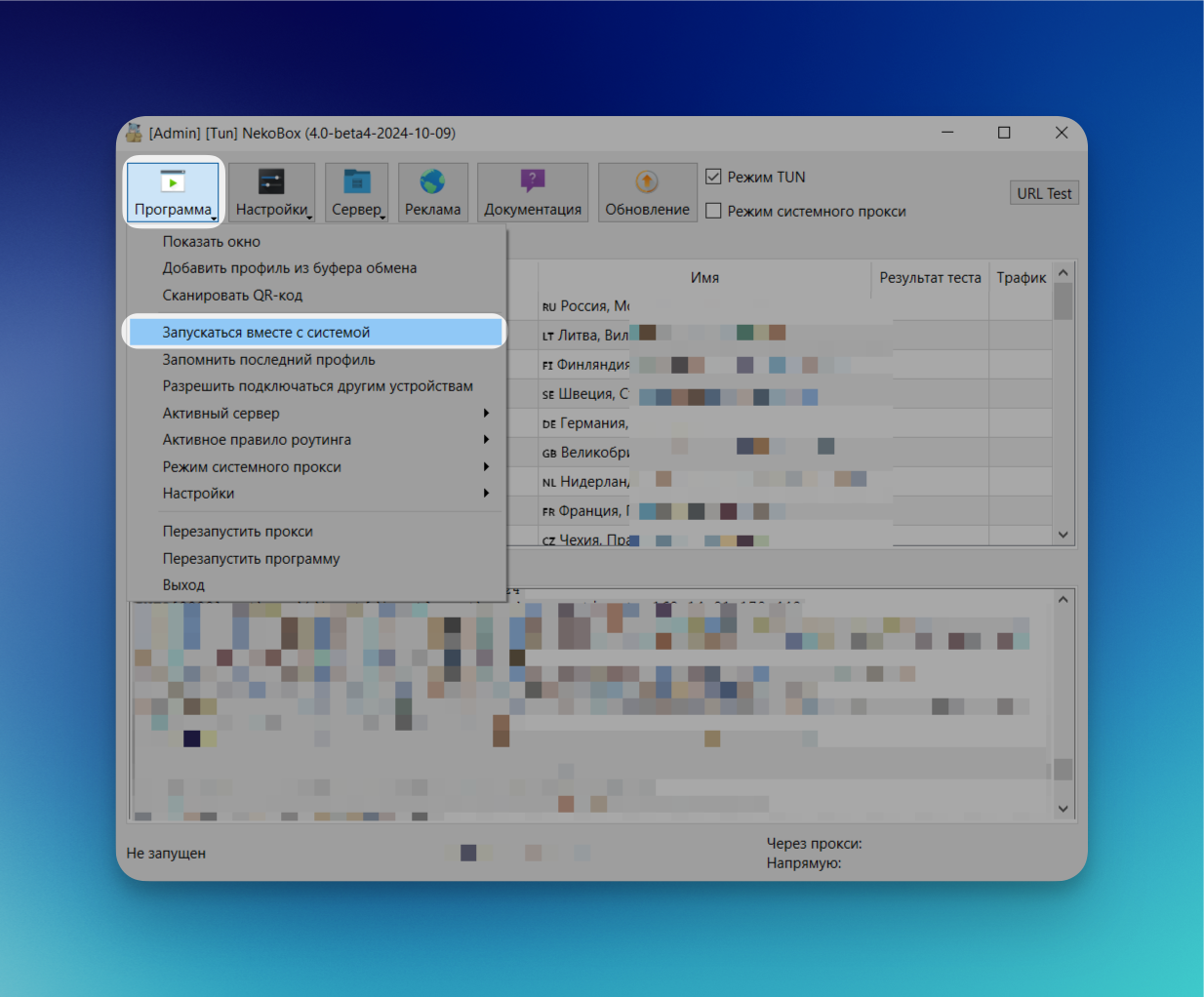
Task: Open the Настройки toolbar button
Action: click(271, 192)
